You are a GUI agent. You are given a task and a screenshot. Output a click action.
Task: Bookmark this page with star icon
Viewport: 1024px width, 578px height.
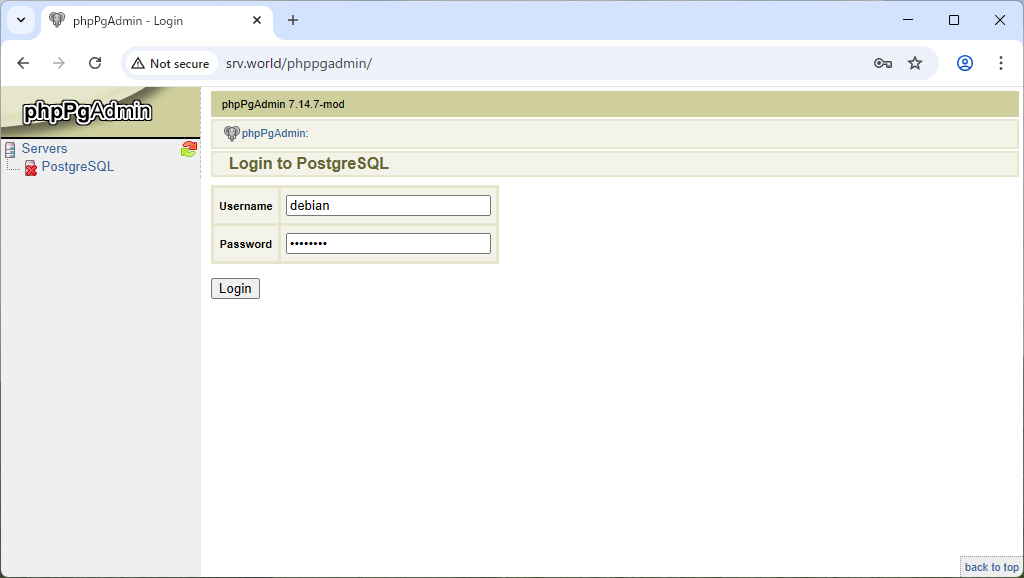coord(915,63)
